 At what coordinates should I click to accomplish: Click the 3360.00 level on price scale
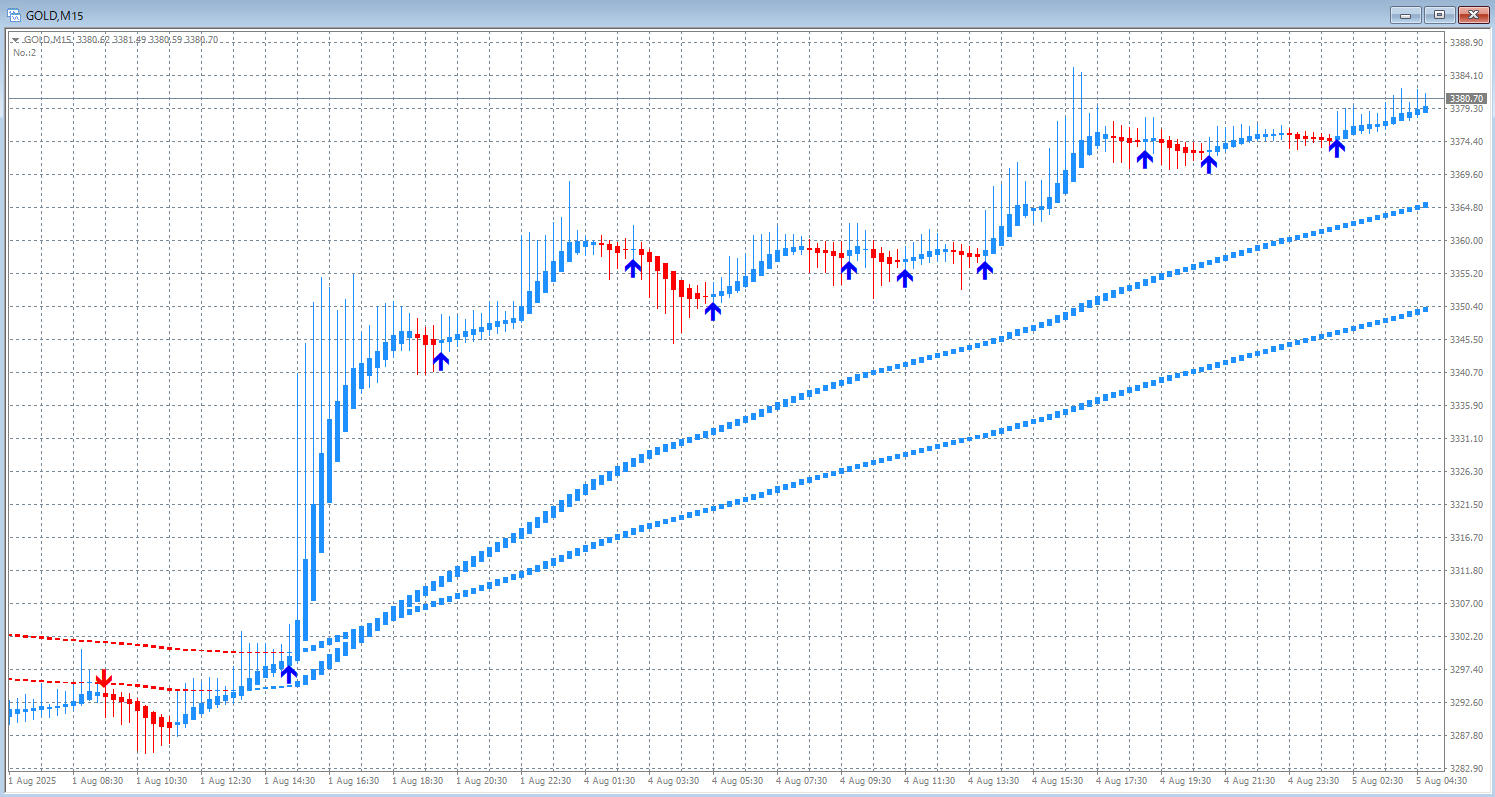pos(1468,241)
